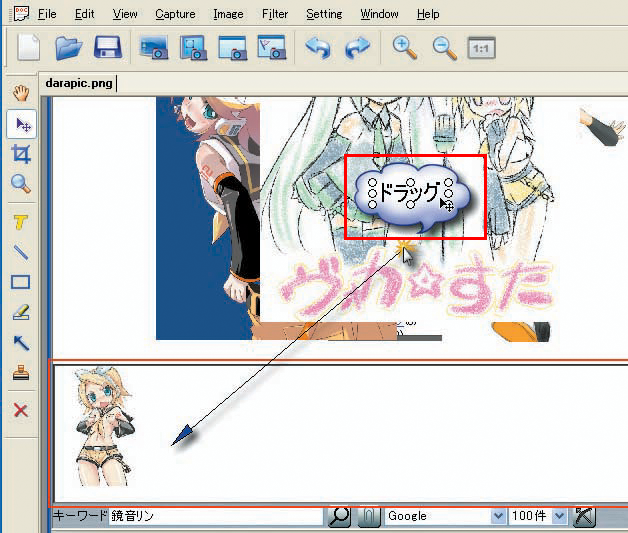Open the File menu

(47, 14)
